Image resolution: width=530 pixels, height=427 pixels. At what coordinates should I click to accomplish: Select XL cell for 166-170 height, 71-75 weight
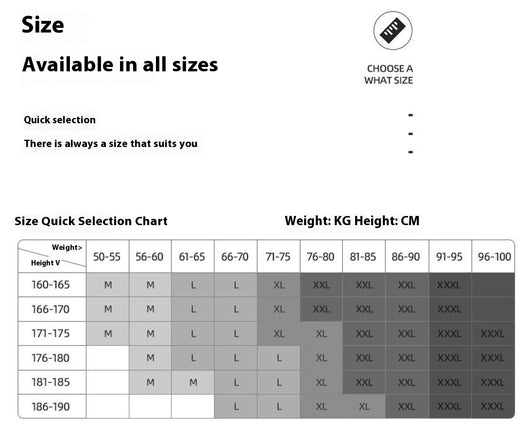click(279, 309)
